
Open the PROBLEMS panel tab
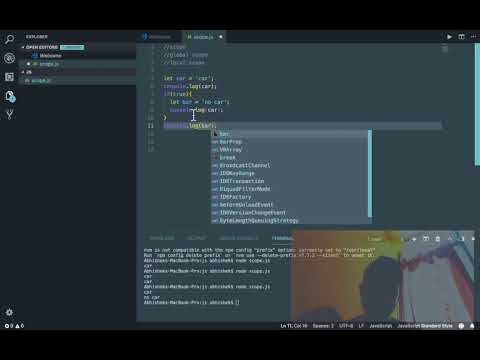point(162,238)
